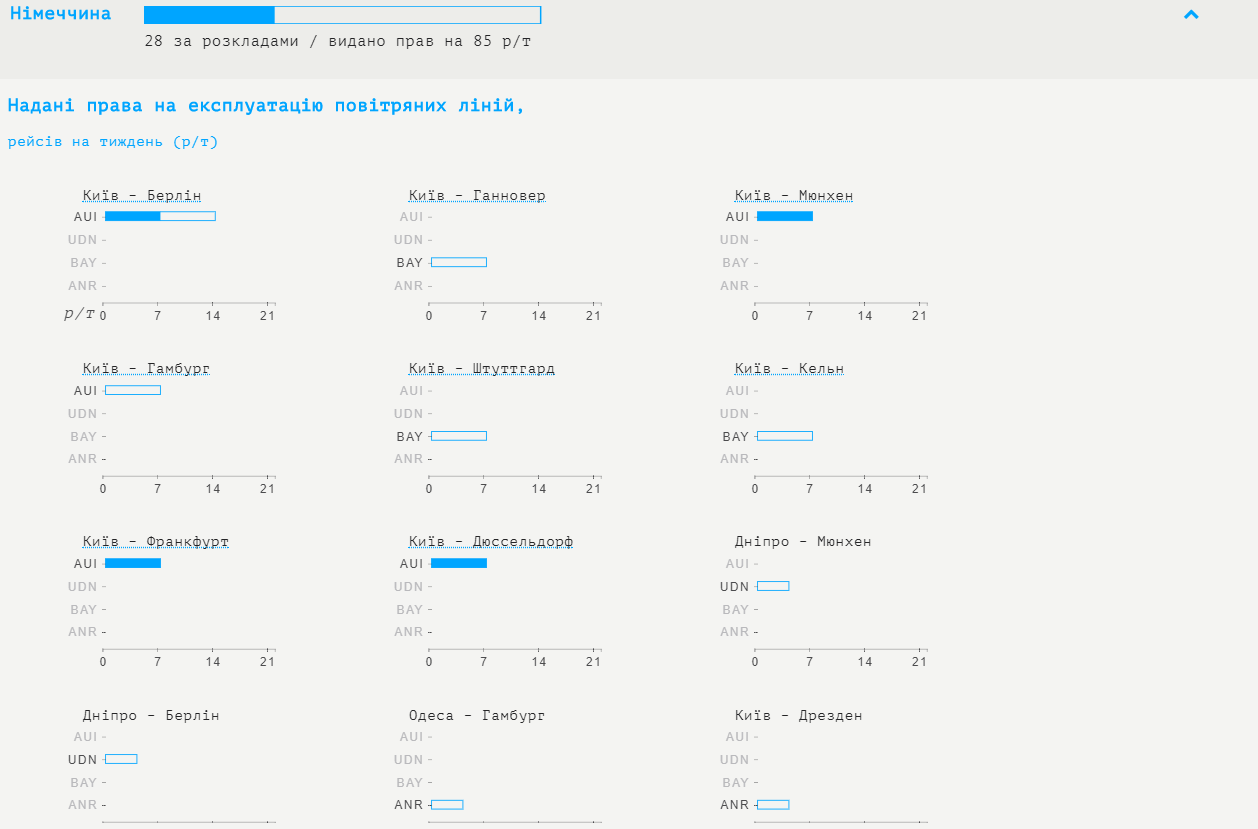This screenshot has width=1258, height=829.
Task: Click the ANR bar in Київ - Дрезден chart
Action: click(x=773, y=805)
